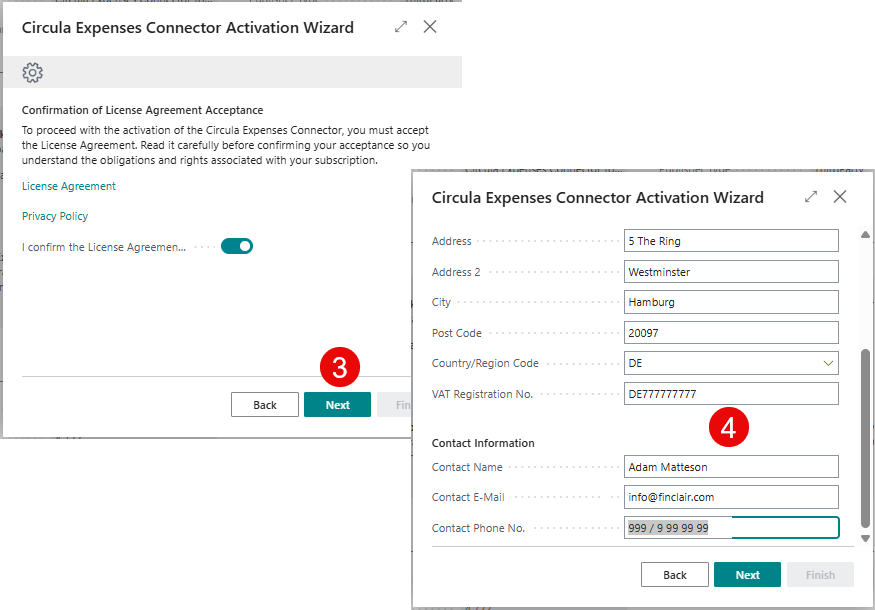Click the Confirmation of License Agreement Acceptance heading

click(x=142, y=110)
